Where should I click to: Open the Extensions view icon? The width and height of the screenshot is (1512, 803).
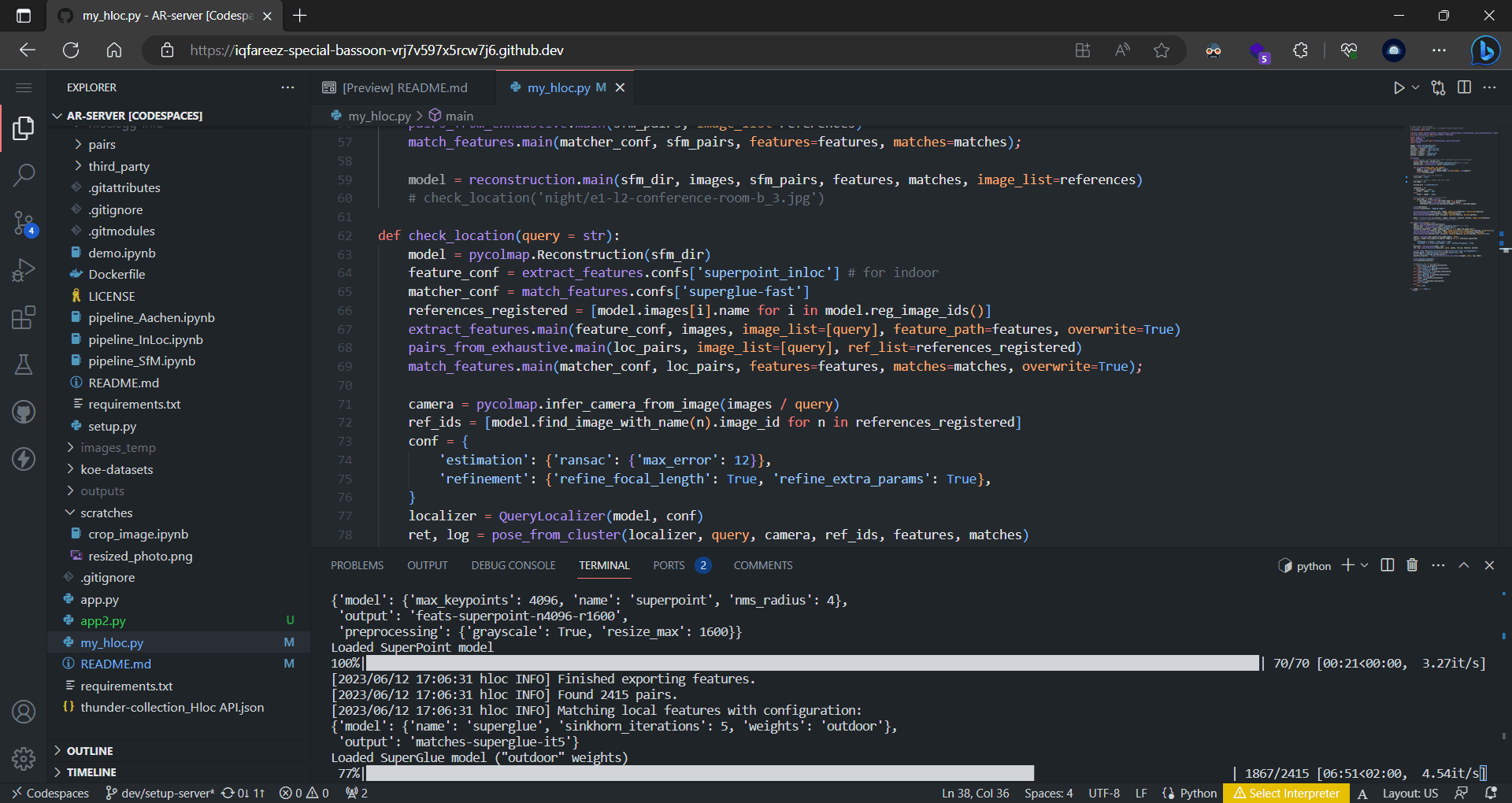(x=24, y=317)
